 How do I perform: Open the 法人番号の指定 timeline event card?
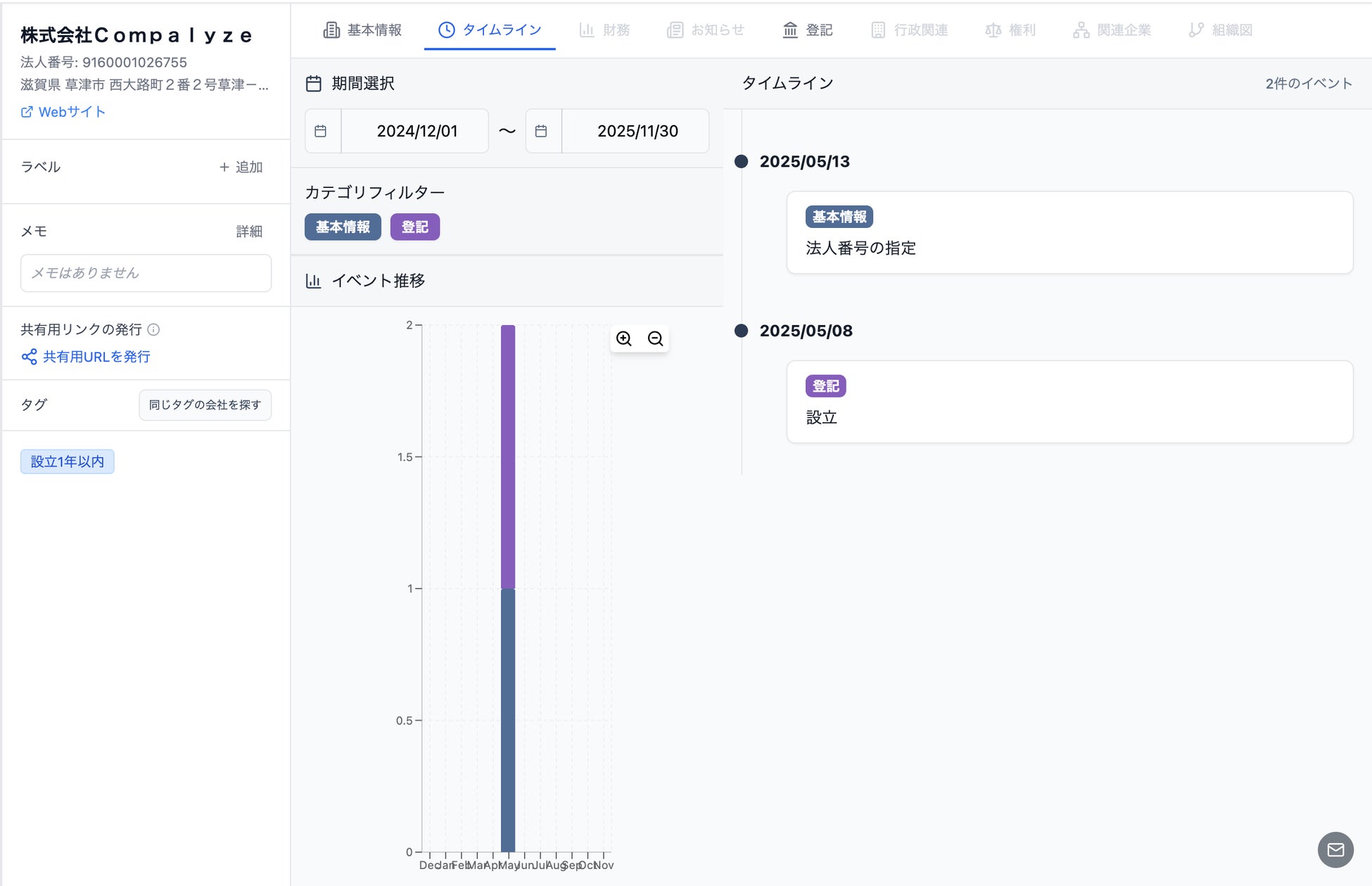pos(1069,233)
